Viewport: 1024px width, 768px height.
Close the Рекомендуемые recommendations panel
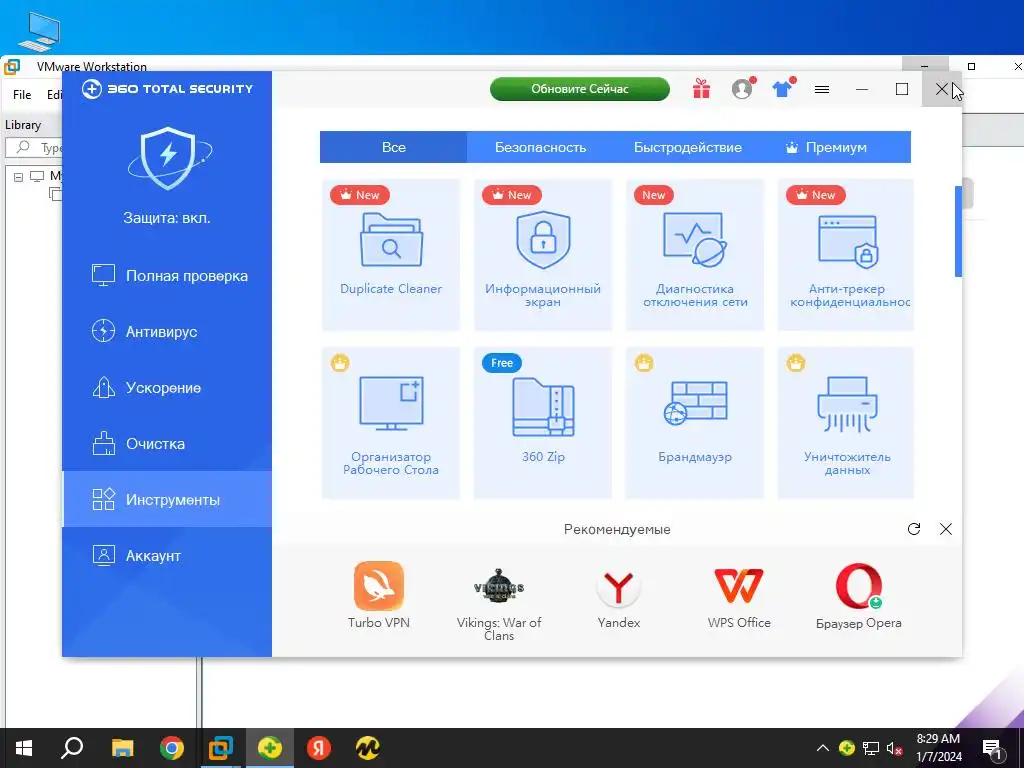(x=946, y=529)
